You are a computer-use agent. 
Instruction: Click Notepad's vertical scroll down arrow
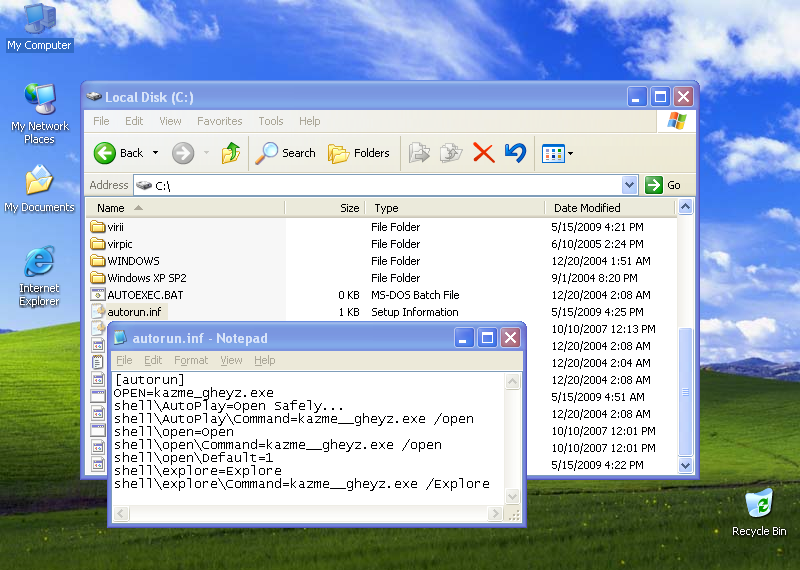513,495
